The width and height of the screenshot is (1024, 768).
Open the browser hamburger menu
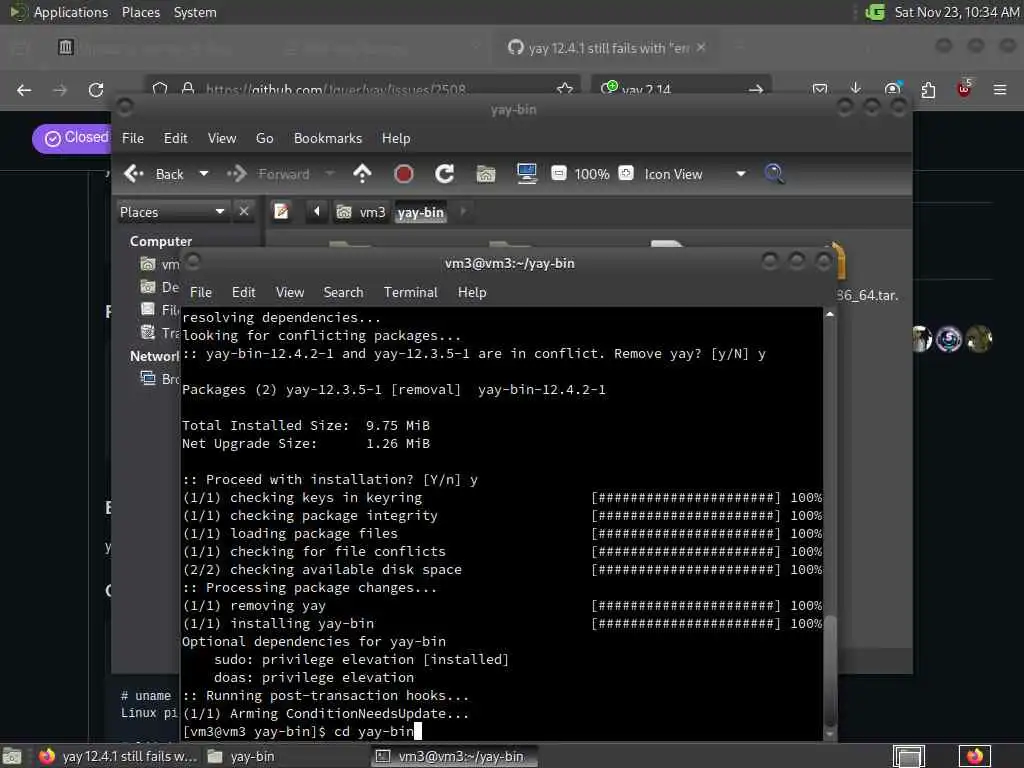pos(1000,89)
